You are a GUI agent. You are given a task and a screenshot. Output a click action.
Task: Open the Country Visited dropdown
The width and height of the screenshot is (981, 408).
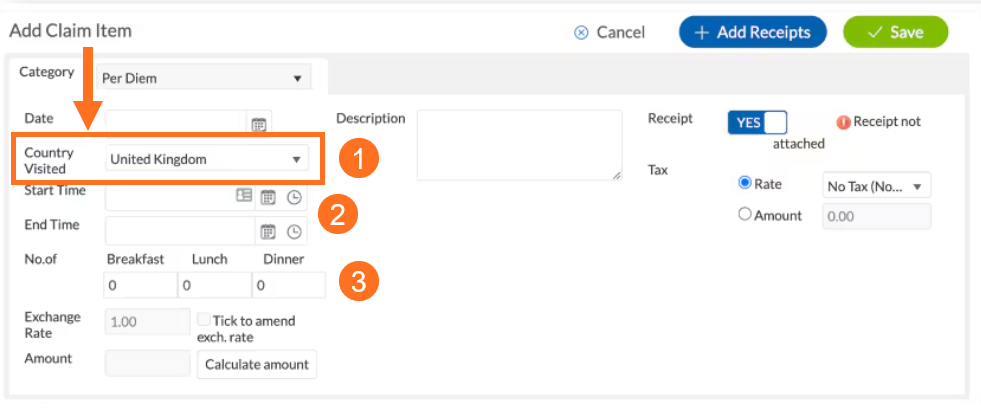click(207, 159)
